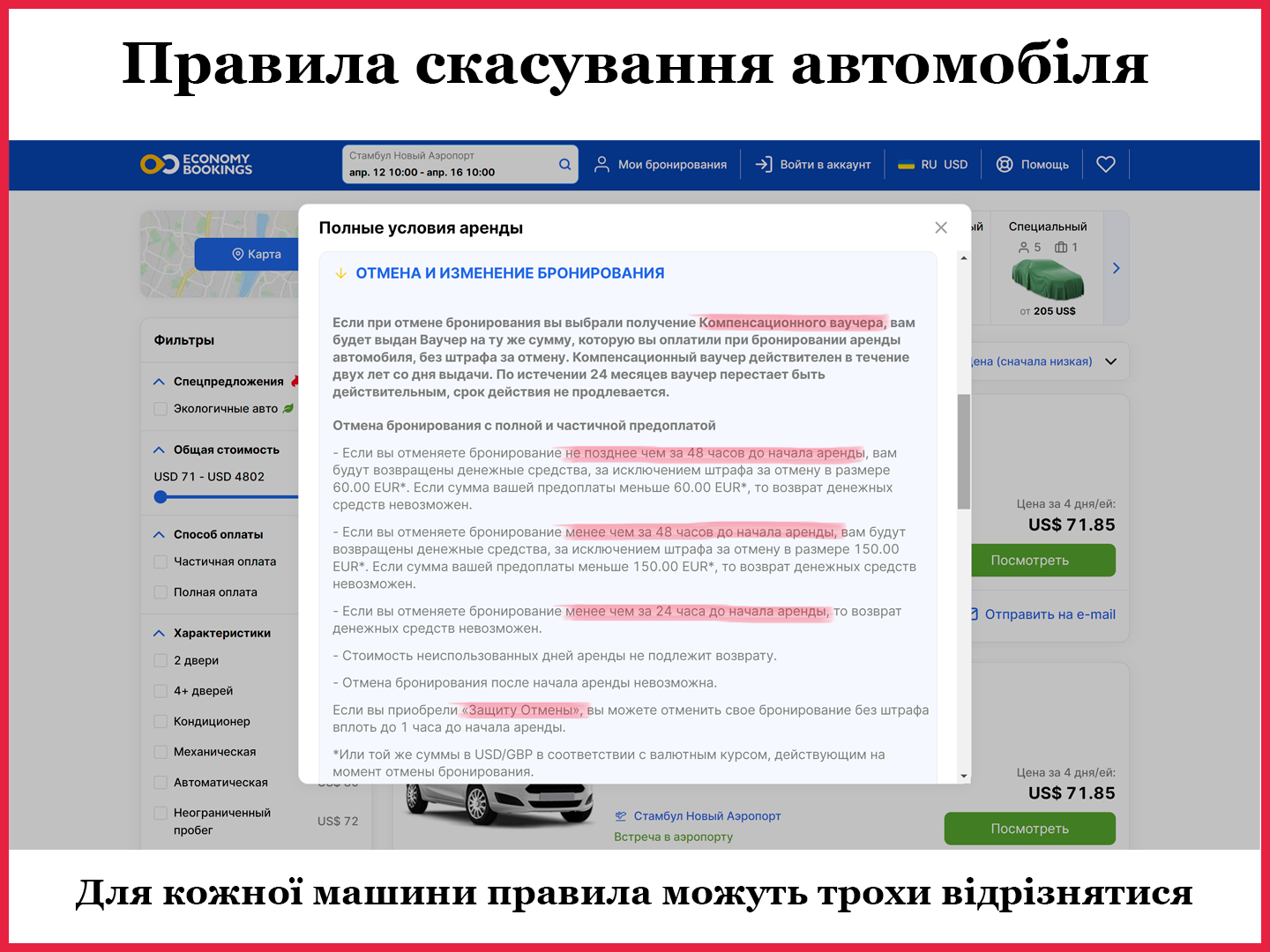Click Войти в аккаунт

(813, 164)
